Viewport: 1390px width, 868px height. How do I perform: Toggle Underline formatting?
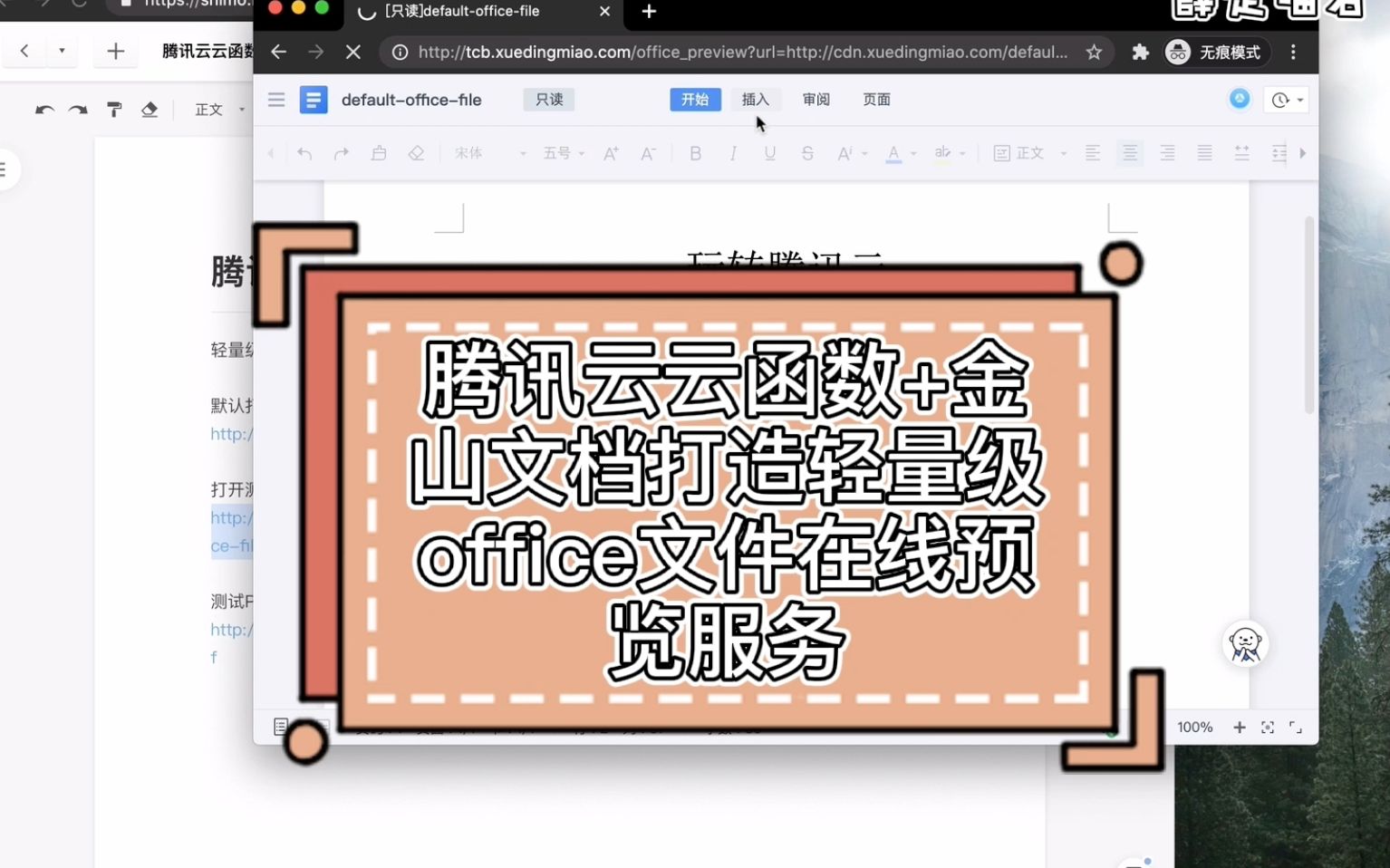(769, 154)
